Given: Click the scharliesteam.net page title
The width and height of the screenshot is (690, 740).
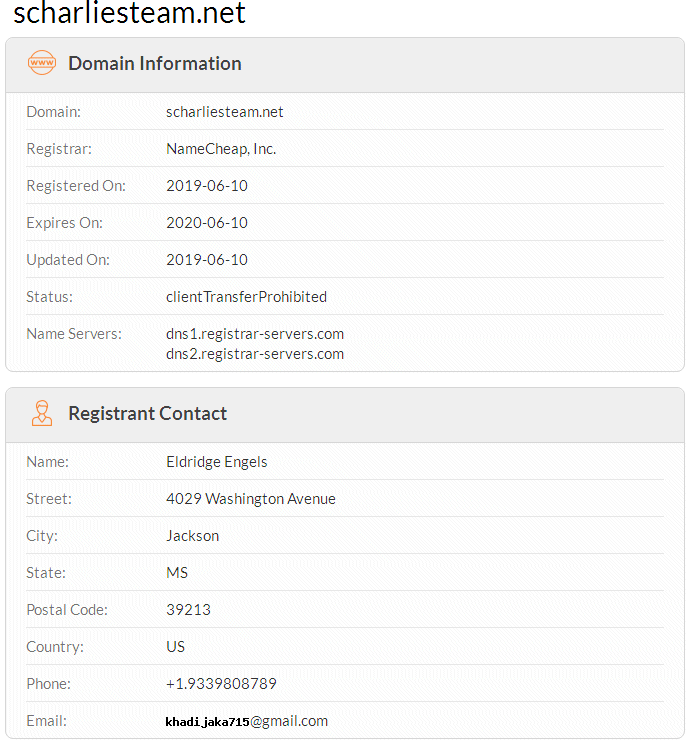Looking at the screenshot, I should [x=130, y=14].
